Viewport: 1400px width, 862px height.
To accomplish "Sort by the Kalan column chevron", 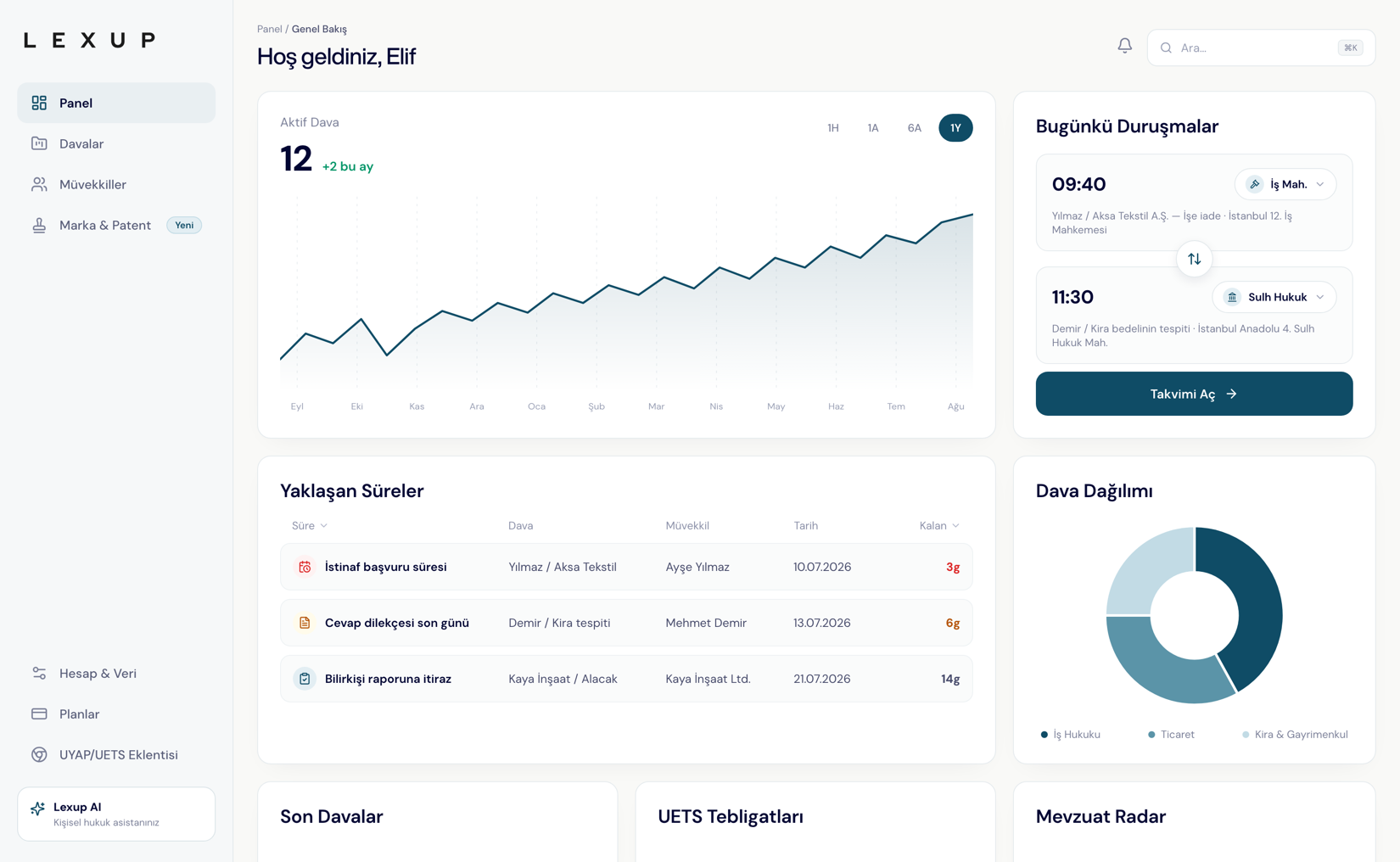I will click(x=955, y=526).
